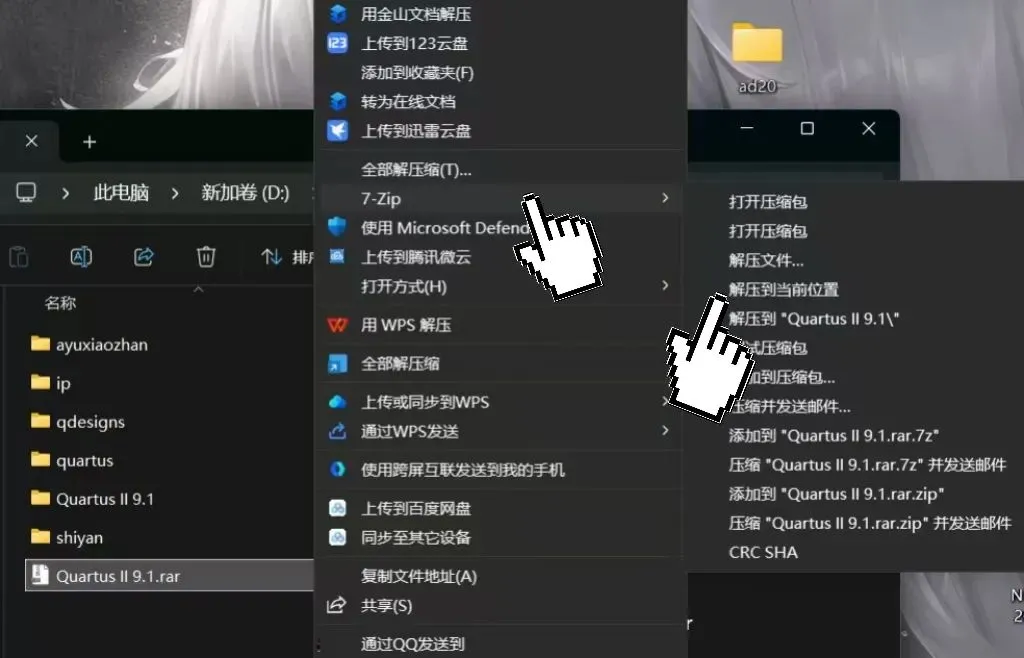Click the Baidu Netdisk upload icon
This screenshot has height=658, width=1024.
click(x=337, y=508)
